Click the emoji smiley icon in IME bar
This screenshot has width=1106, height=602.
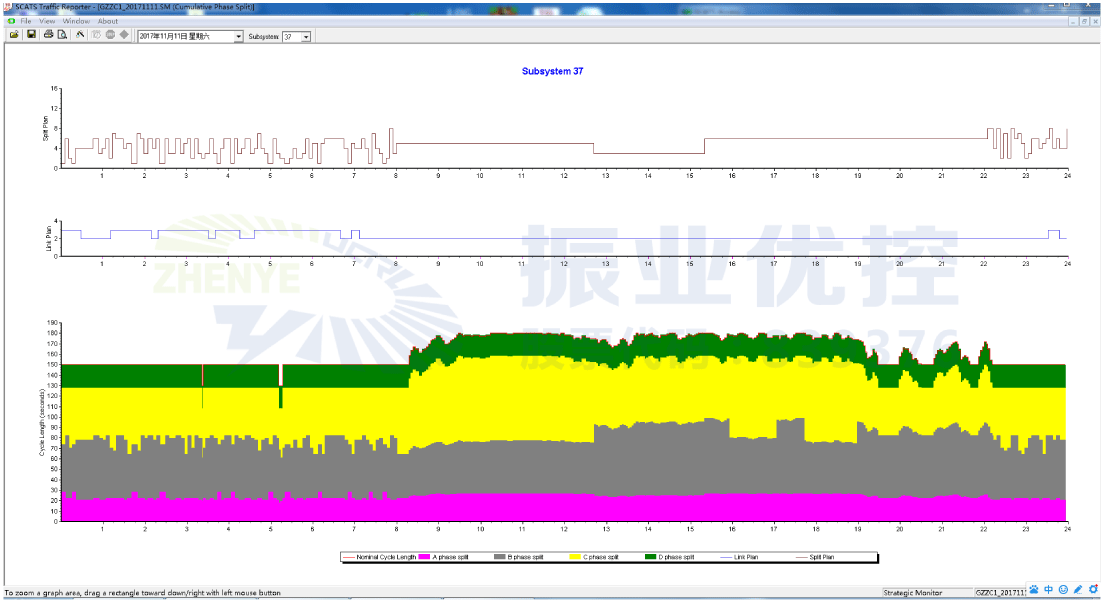[x=1063, y=590]
